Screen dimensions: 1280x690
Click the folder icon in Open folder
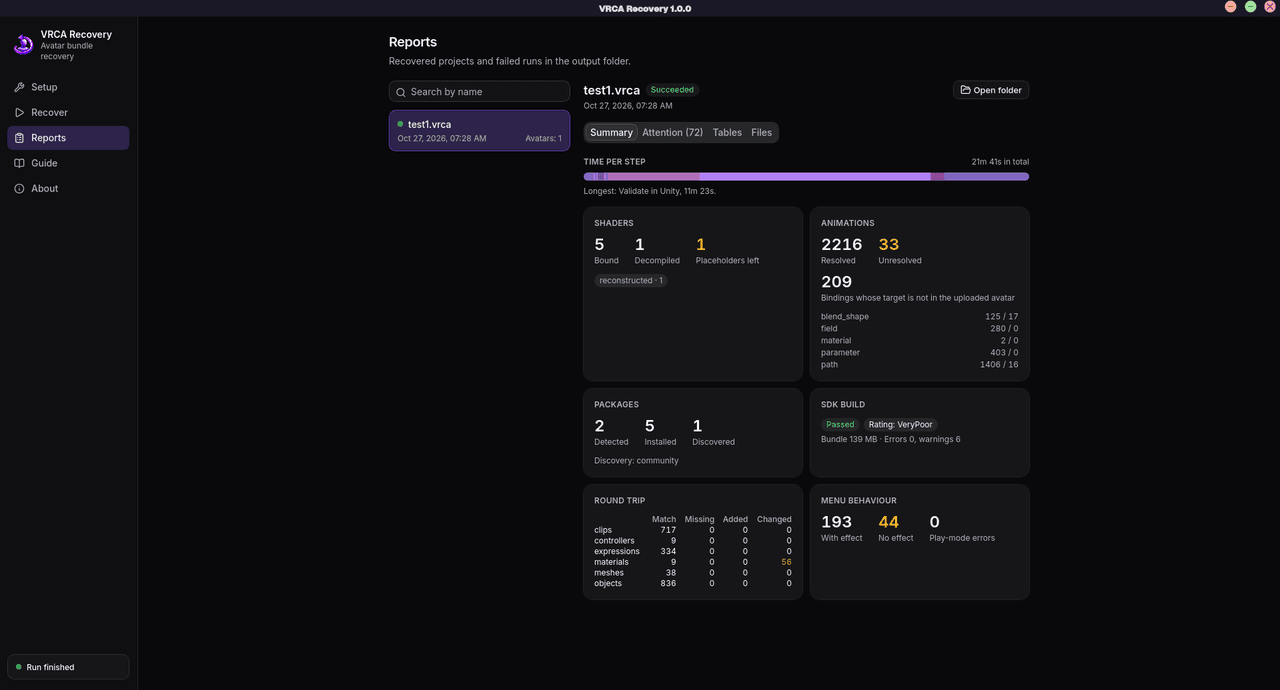pyautogui.click(x=965, y=90)
